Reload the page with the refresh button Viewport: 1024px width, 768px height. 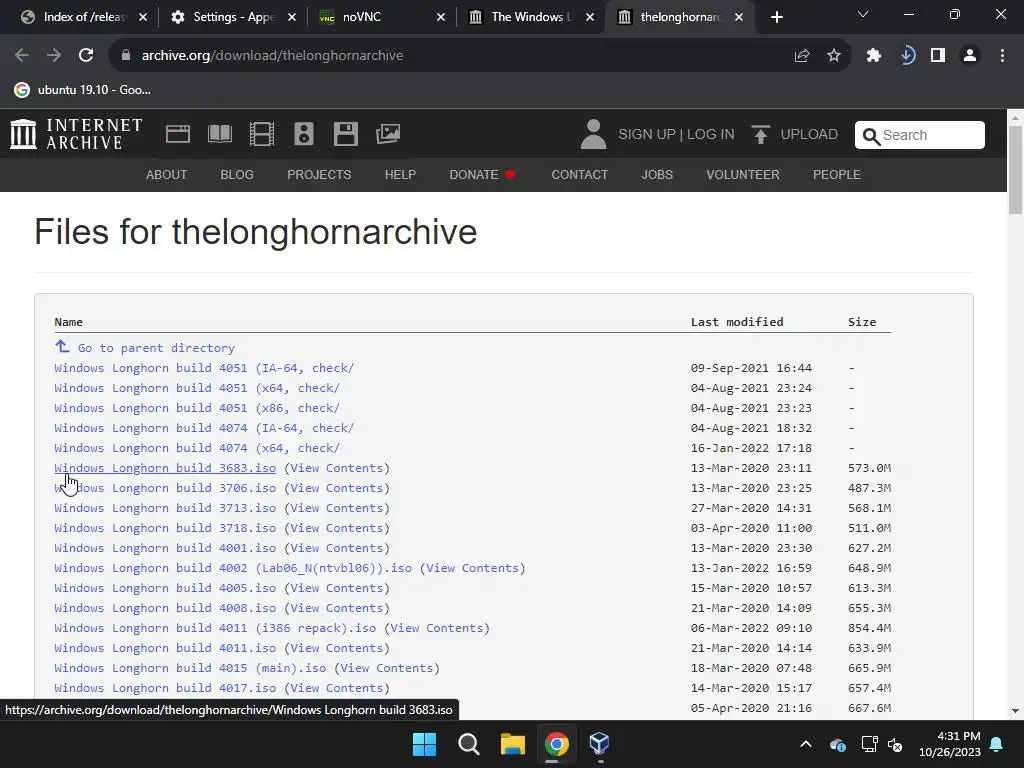click(86, 56)
